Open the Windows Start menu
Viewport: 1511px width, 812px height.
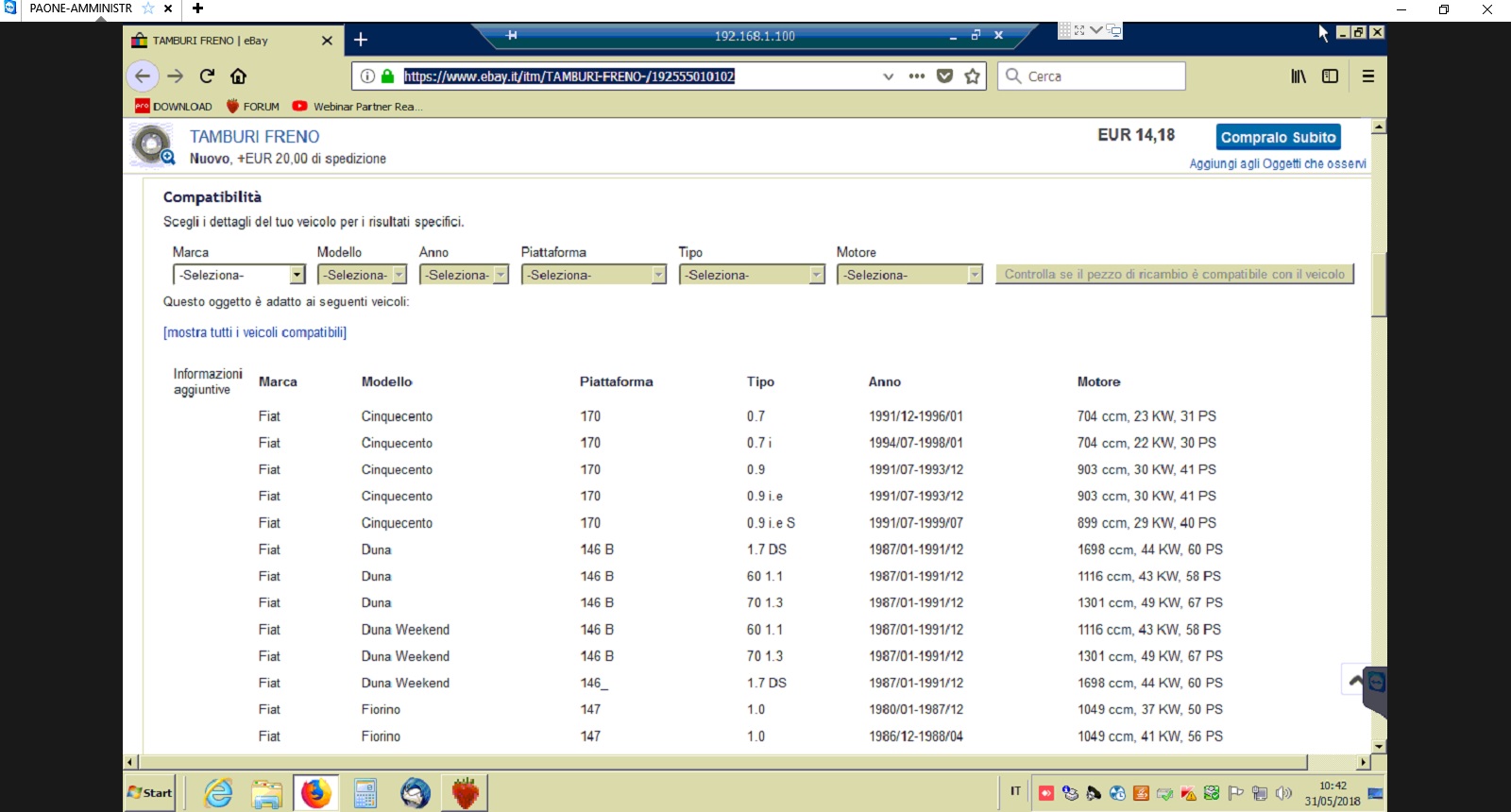pyautogui.click(x=150, y=793)
